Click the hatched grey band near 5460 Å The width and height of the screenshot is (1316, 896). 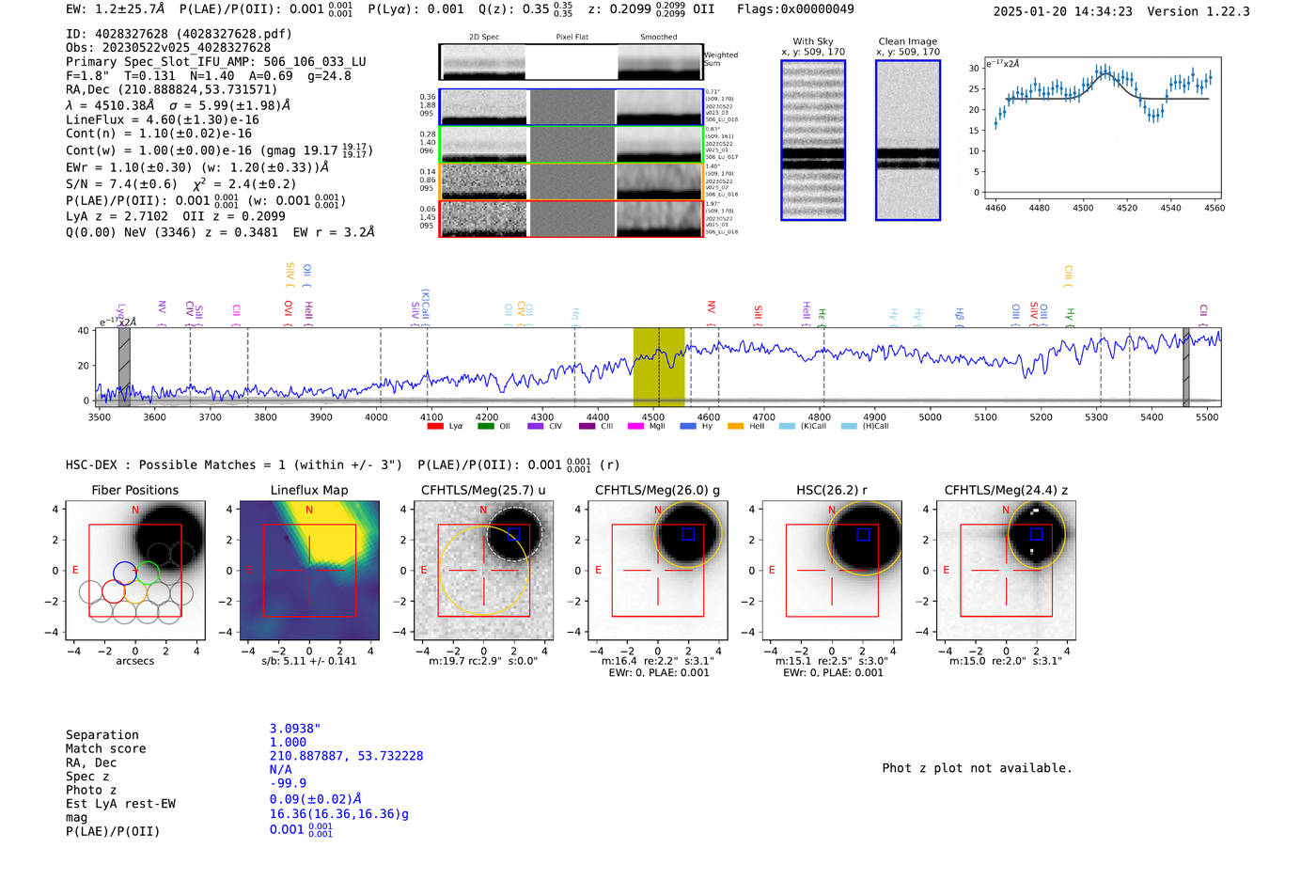point(1186,368)
